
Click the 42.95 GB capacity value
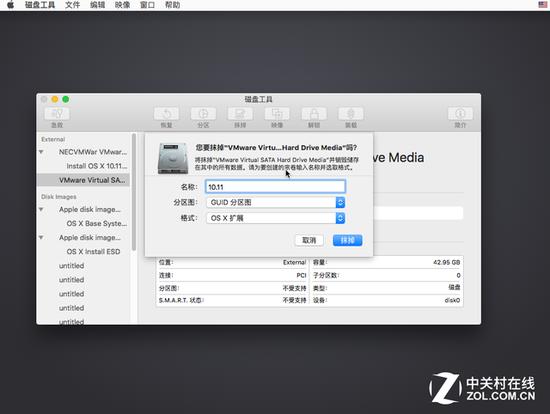click(446, 262)
